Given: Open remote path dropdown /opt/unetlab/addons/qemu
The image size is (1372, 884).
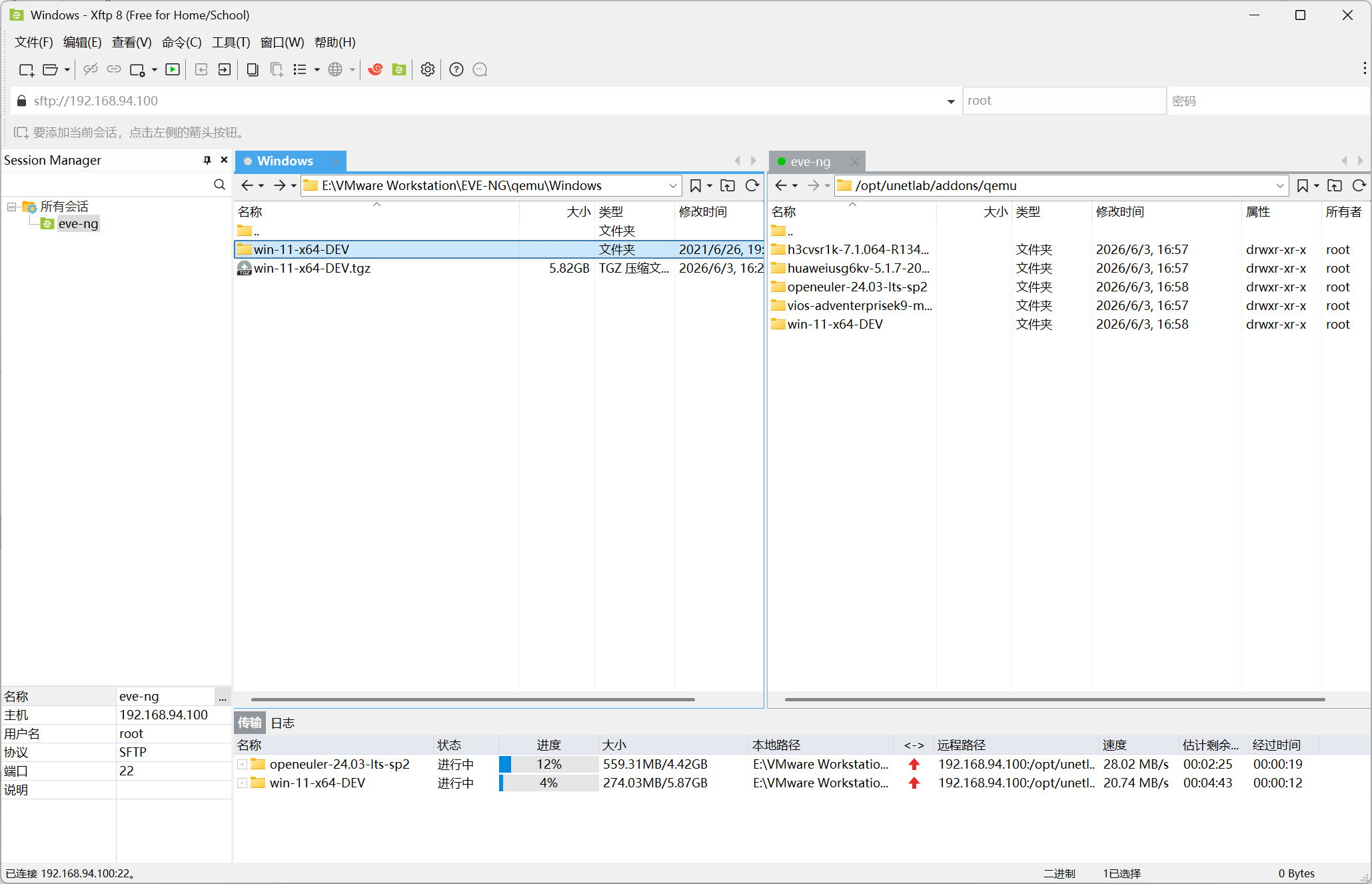Looking at the screenshot, I should pos(1280,185).
